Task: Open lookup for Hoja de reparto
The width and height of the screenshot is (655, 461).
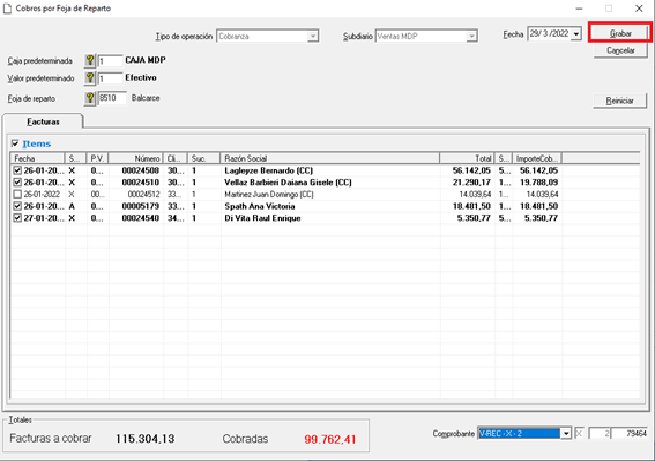Action: click(89, 98)
